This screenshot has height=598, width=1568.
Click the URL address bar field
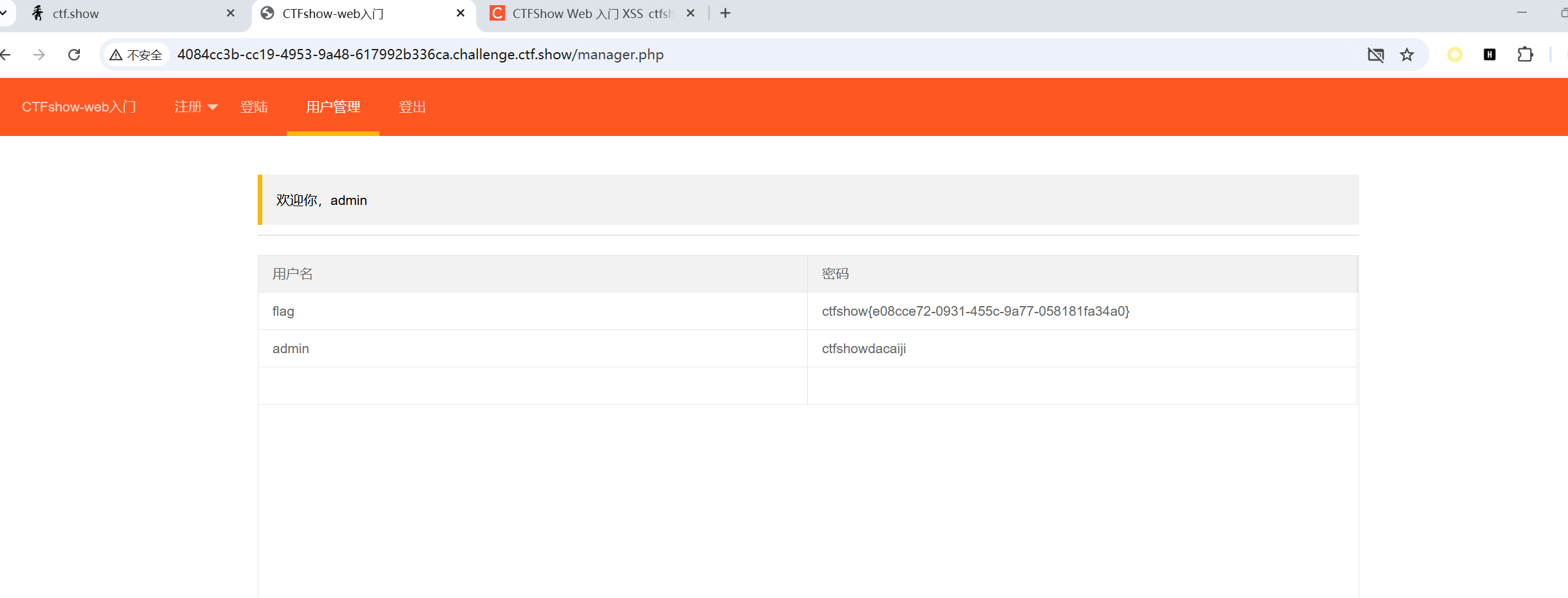[x=709, y=55]
